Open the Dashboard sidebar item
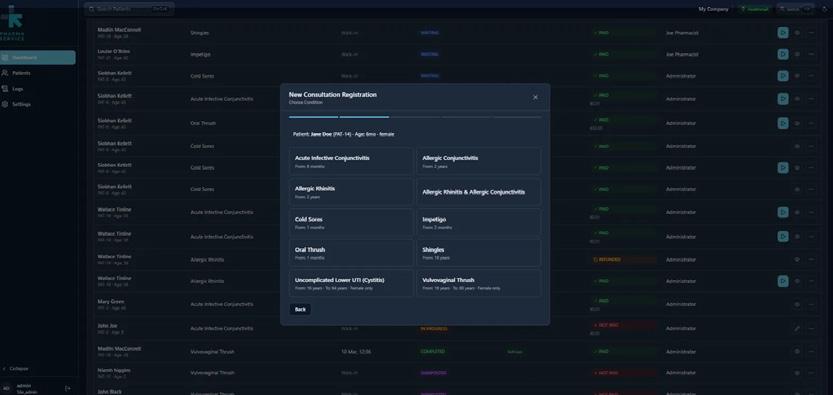Viewport: 833px width, 395px height. click(37, 57)
